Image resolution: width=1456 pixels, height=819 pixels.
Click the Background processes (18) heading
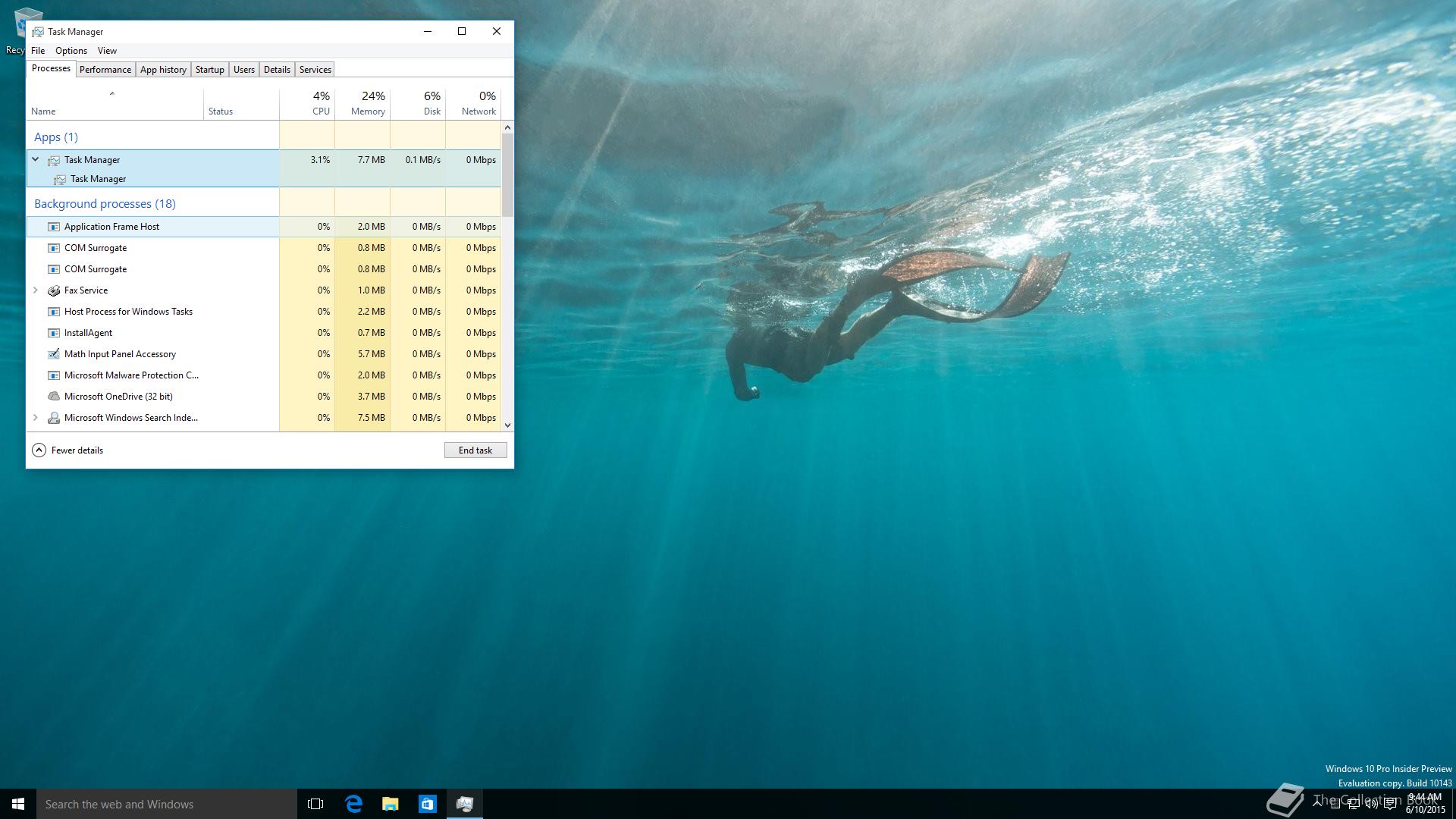pos(105,204)
